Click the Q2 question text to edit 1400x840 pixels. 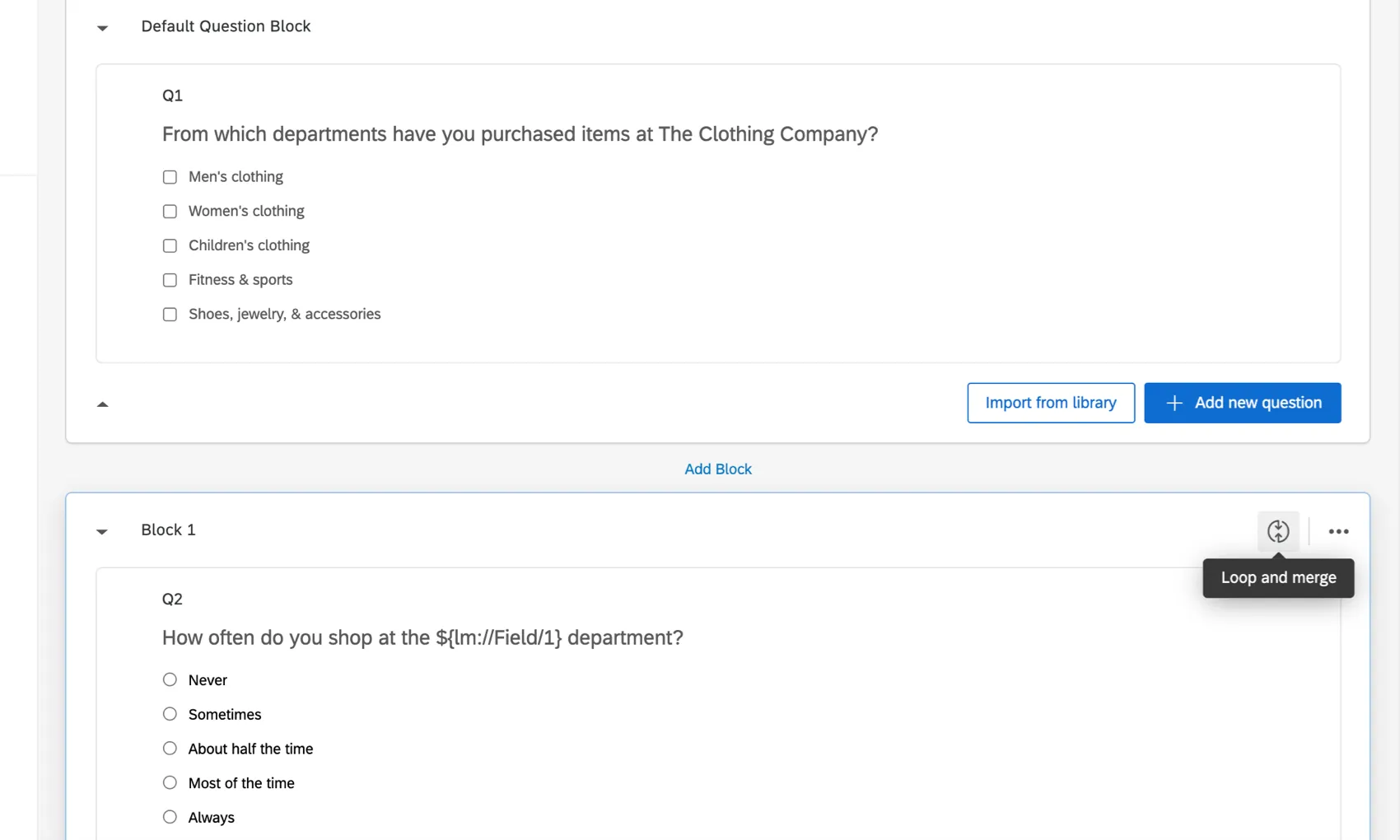422,637
